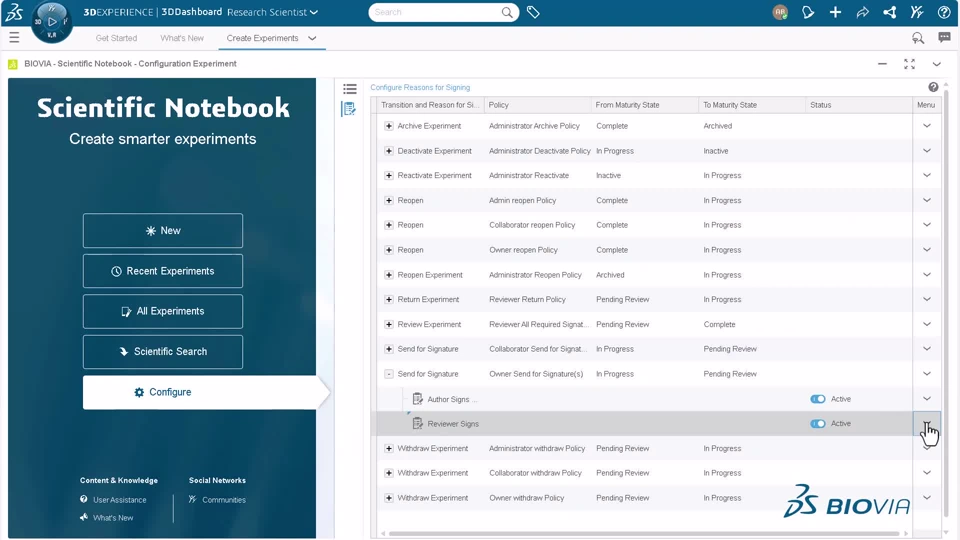
Task: Click the share arrow icon in top bar
Action: (x=863, y=12)
